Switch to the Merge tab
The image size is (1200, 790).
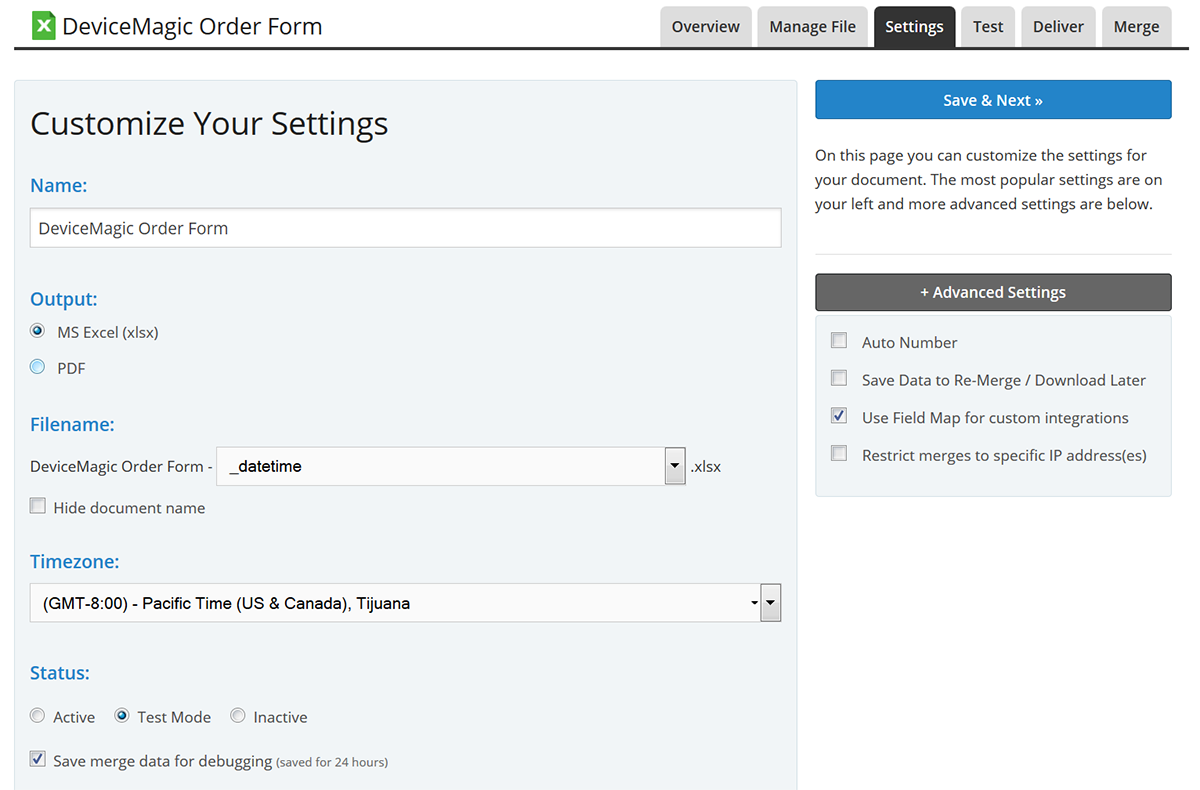[x=1136, y=27]
